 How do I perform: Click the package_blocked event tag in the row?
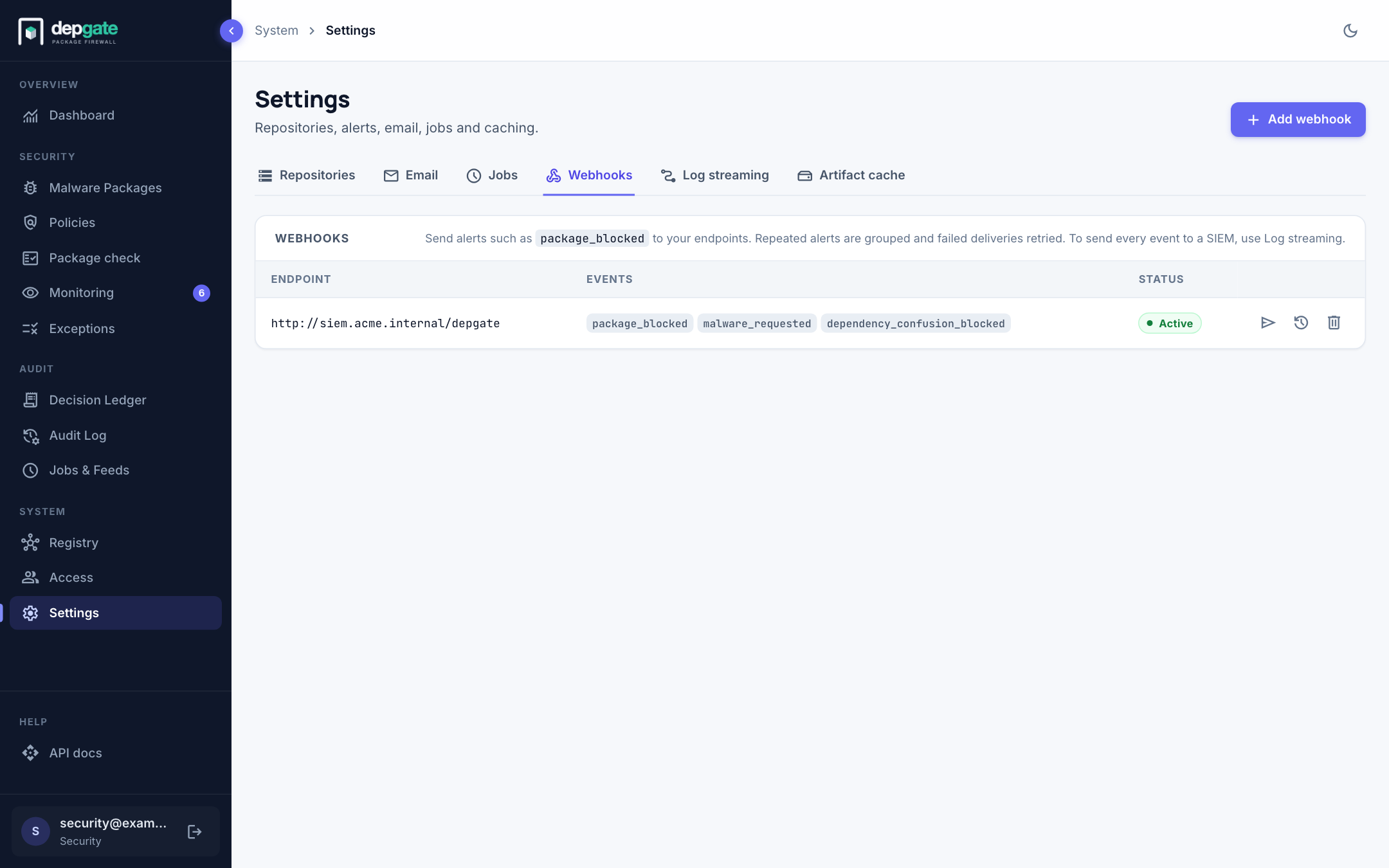point(640,323)
